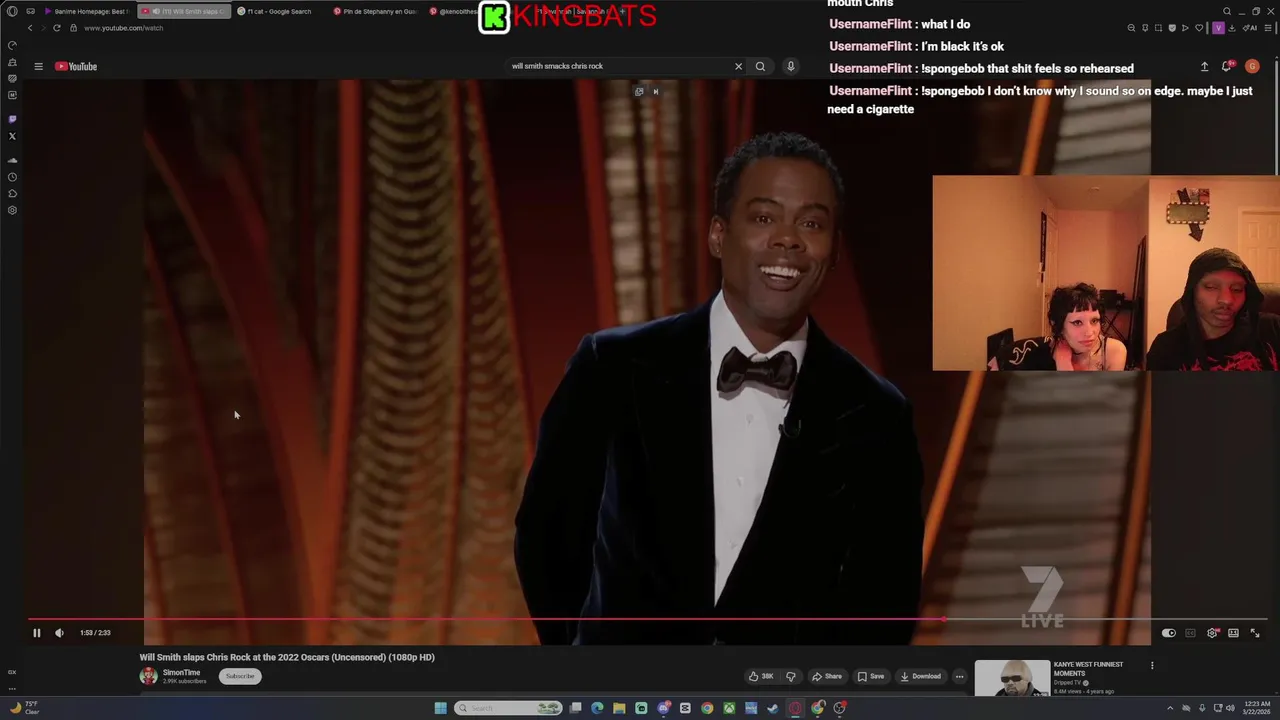This screenshot has height=720, width=1280.
Task: Open the weather widget 75°F Clear
Action: coord(24,708)
